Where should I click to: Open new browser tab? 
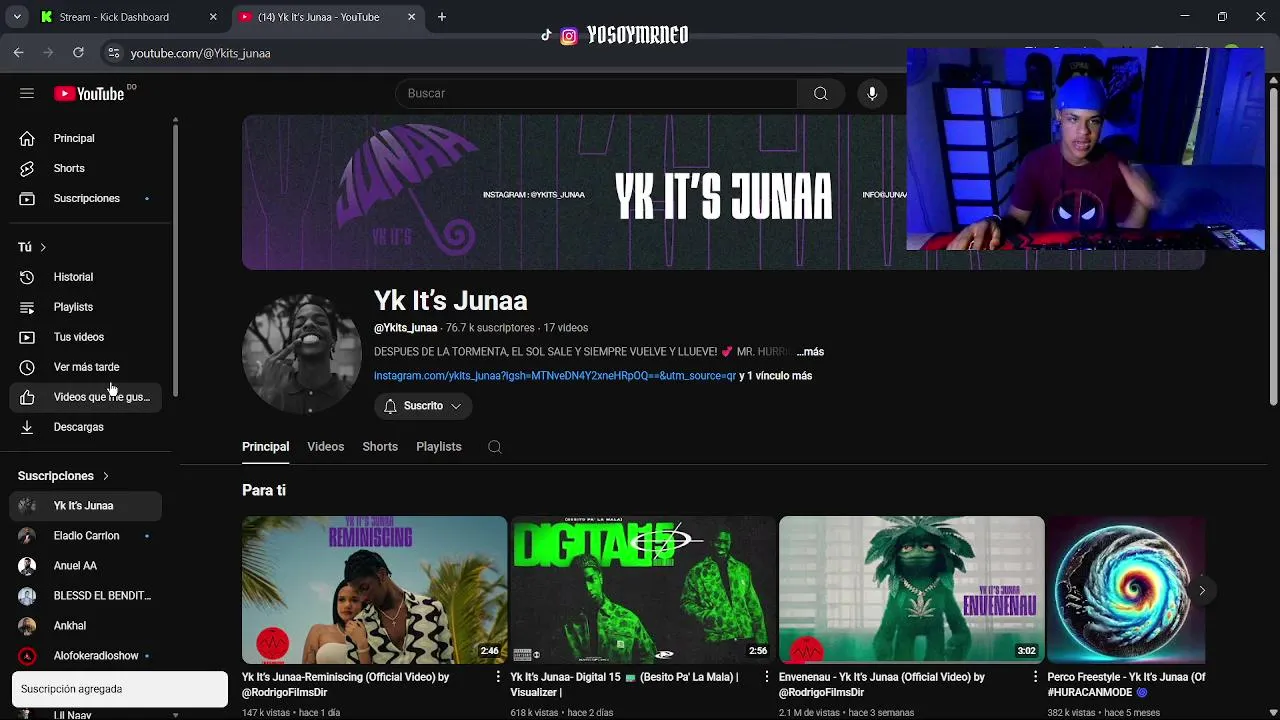(442, 17)
